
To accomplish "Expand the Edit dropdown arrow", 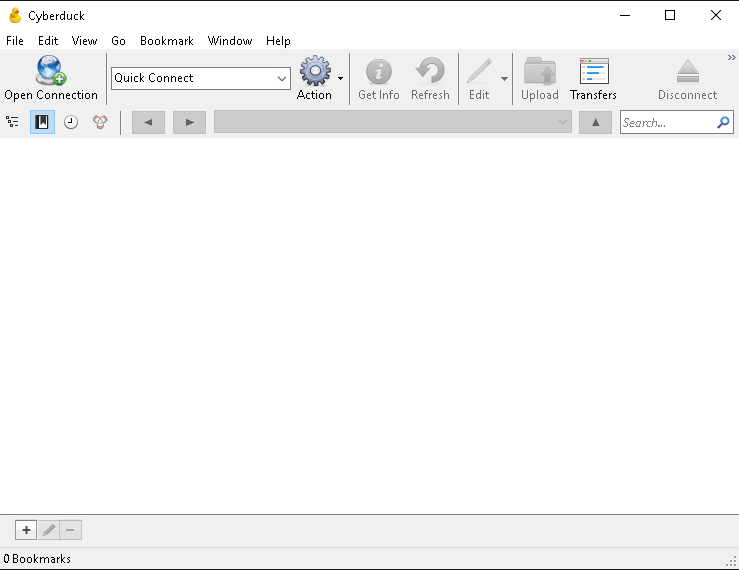I will click(504, 79).
